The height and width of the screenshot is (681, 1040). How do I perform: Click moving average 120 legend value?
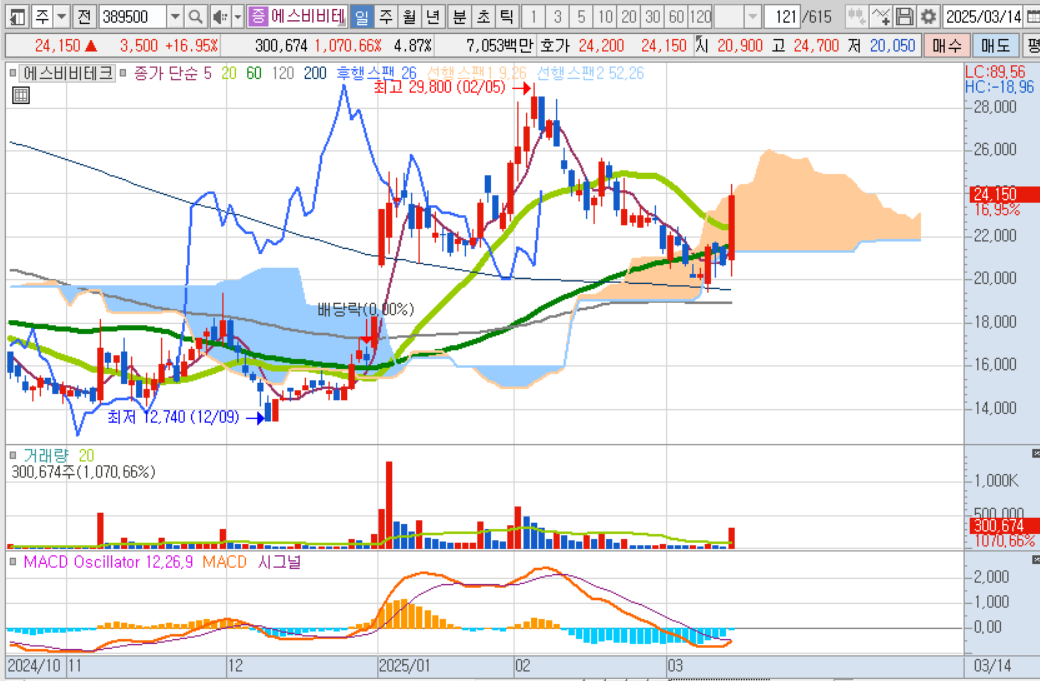point(283,73)
